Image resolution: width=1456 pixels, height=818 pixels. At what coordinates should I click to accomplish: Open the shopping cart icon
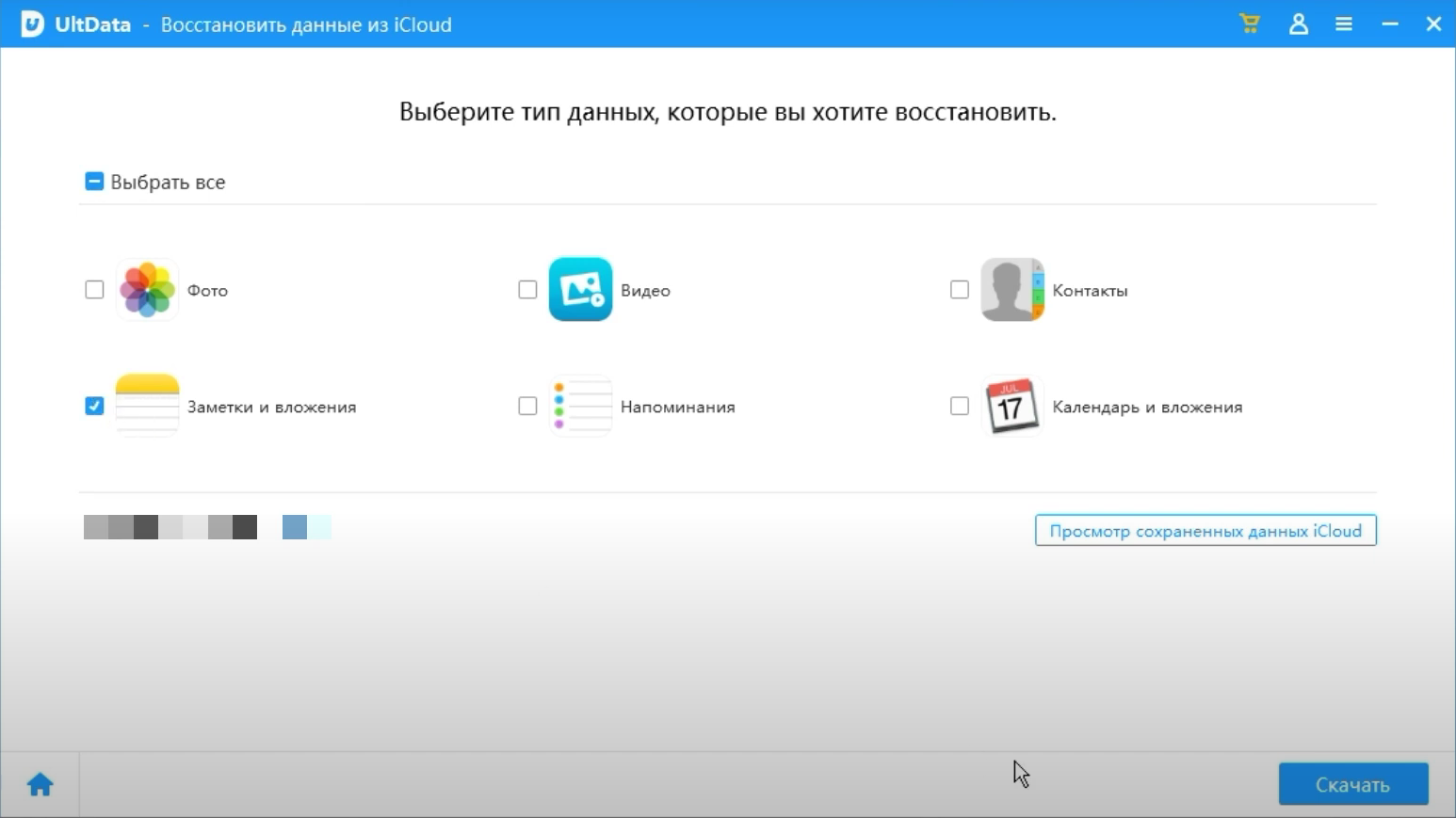[x=1250, y=24]
